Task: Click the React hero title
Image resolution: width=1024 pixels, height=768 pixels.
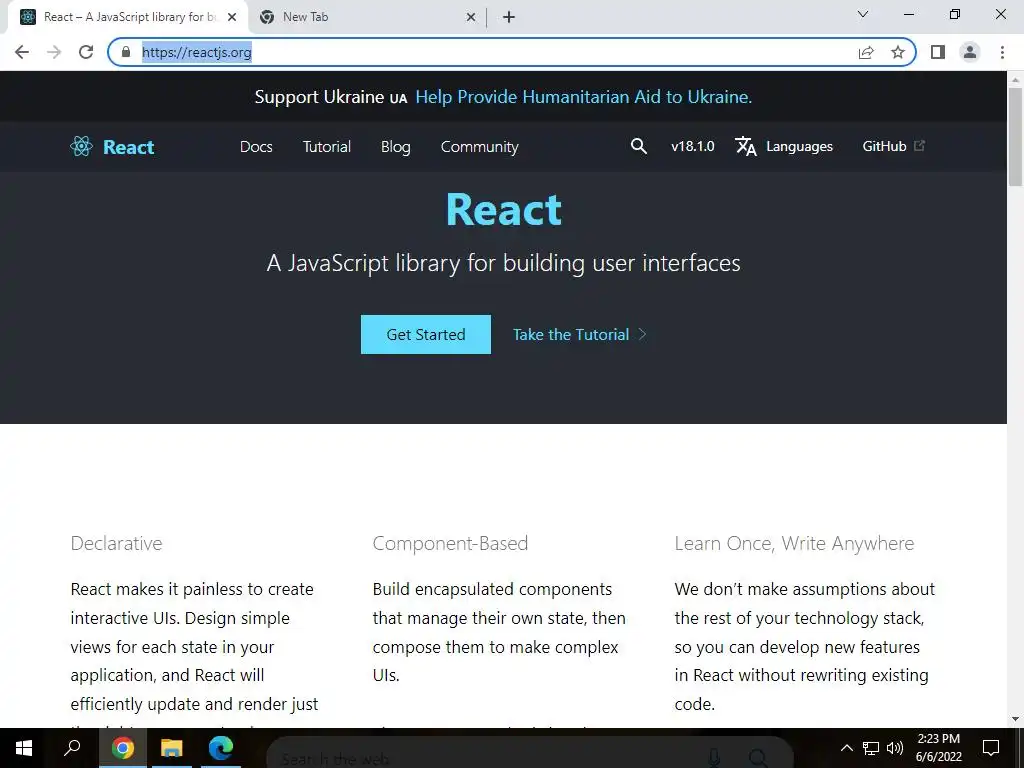Action: click(x=504, y=210)
